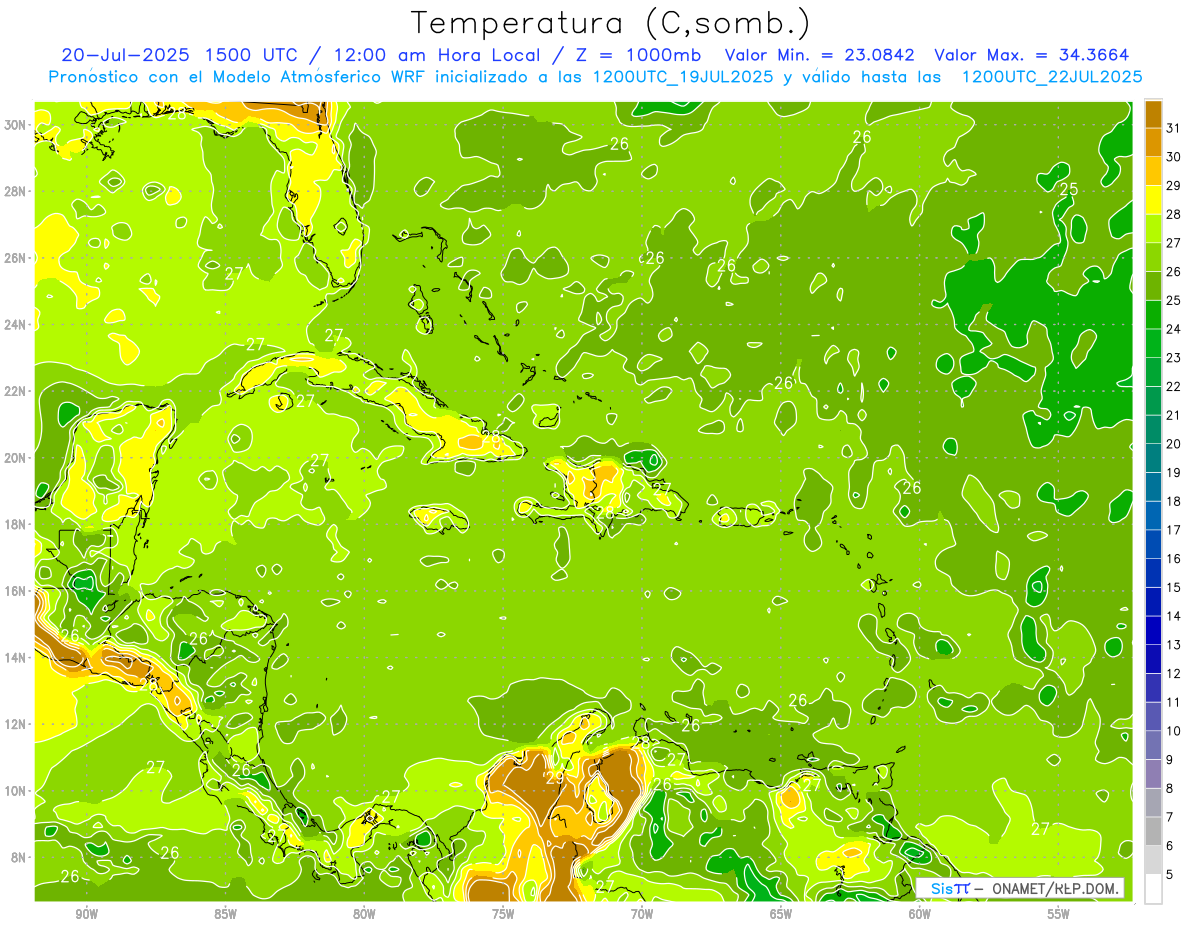This screenshot has height=927, width=1200.
Task: Click longitude axis label 70W
Action: click(642, 914)
